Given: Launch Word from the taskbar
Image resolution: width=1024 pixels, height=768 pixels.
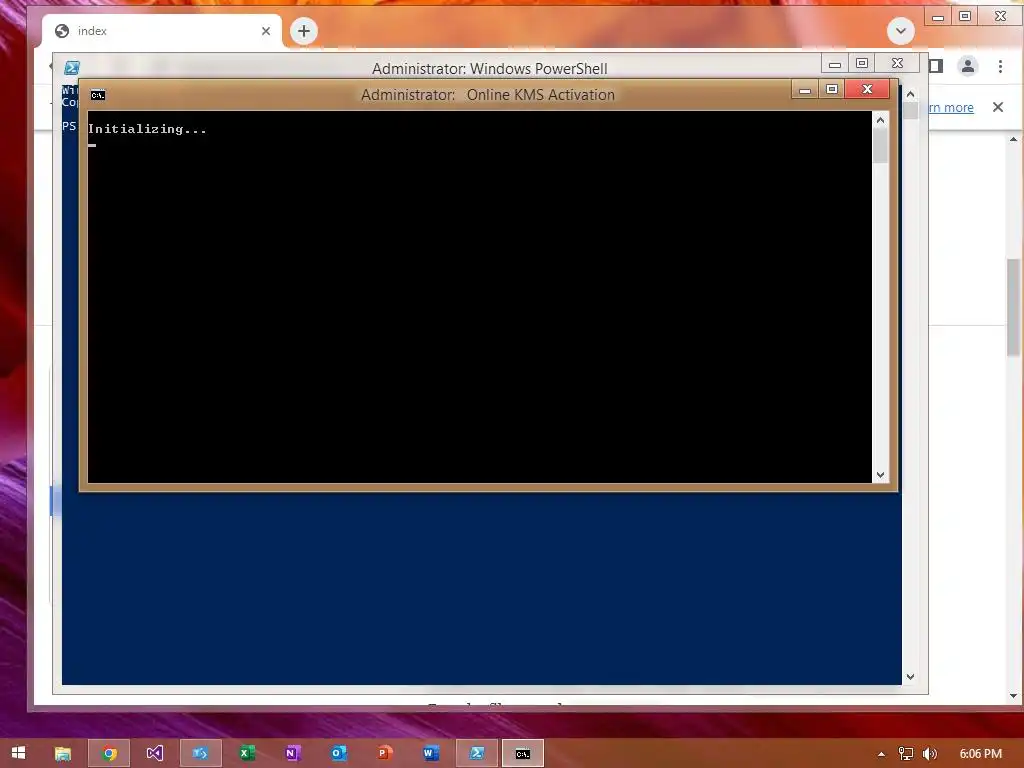Looking at the screenshot, I should [x=430, y=753].
